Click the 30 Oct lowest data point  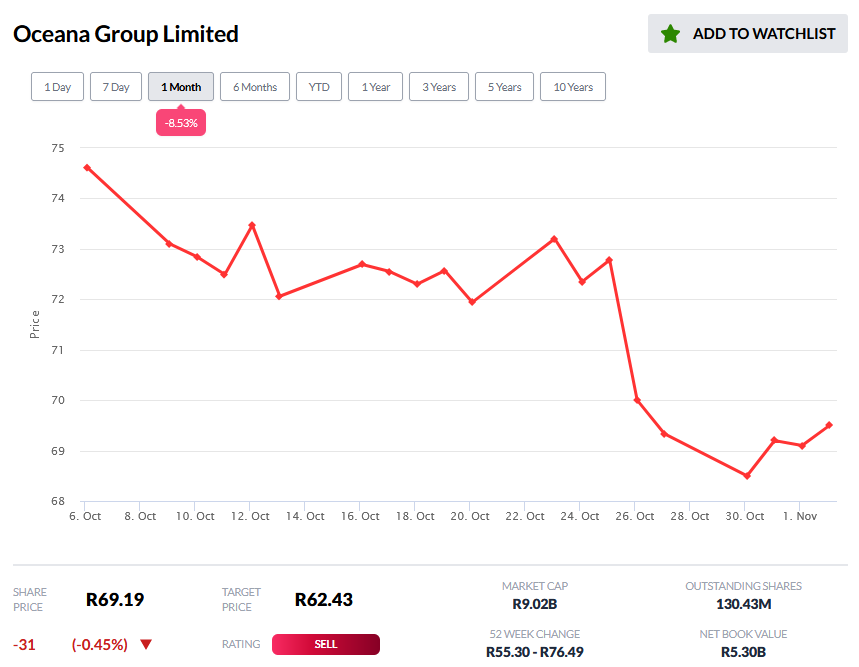pos(747,476)
